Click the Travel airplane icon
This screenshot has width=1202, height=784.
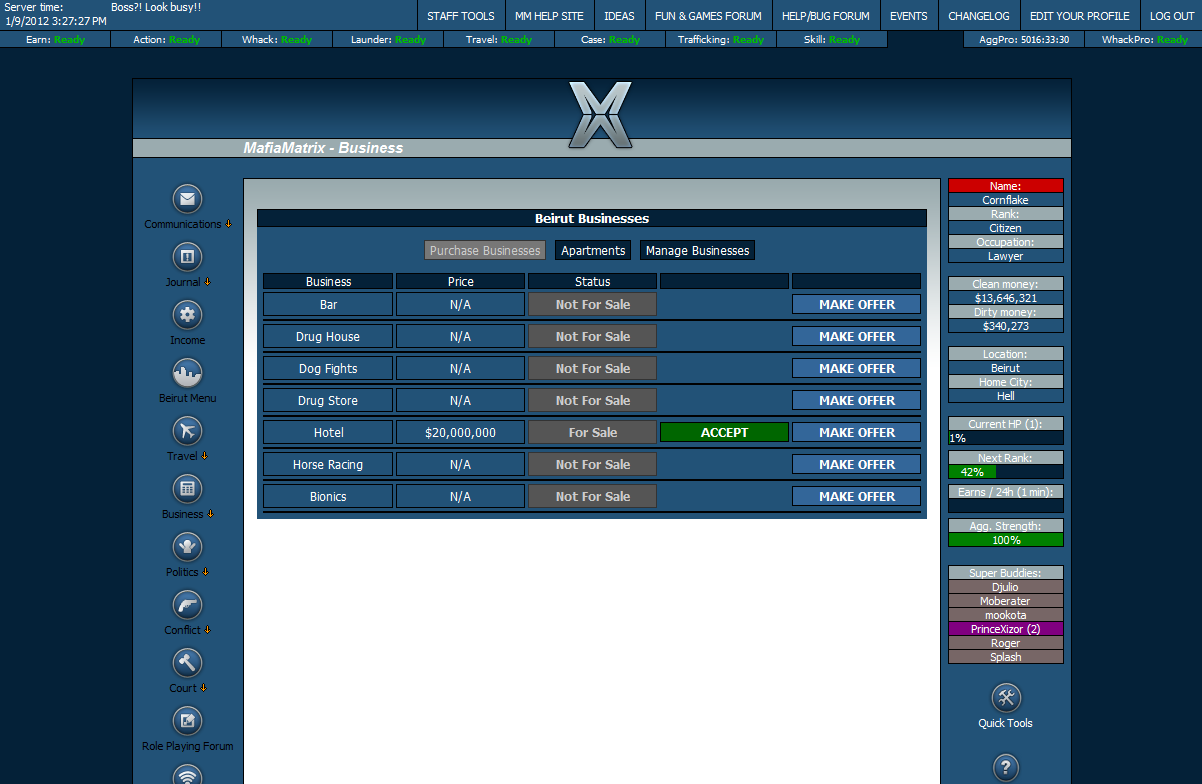[187, 431]
